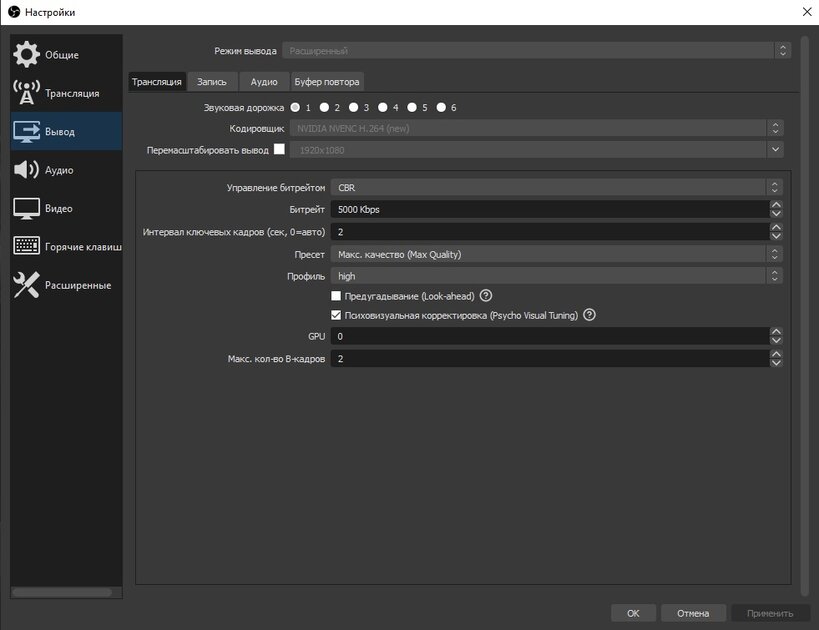Select audio track 3 radio button

354,107
